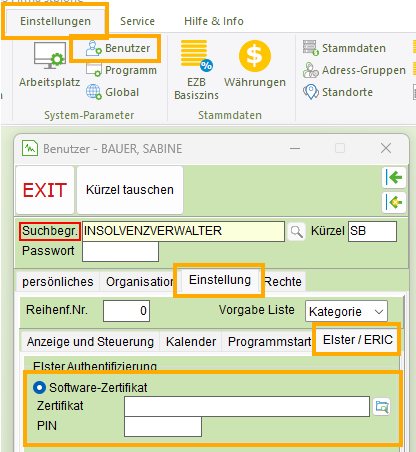
Task: Click the Kürzel tauschen button
Action: click(130, 190)
